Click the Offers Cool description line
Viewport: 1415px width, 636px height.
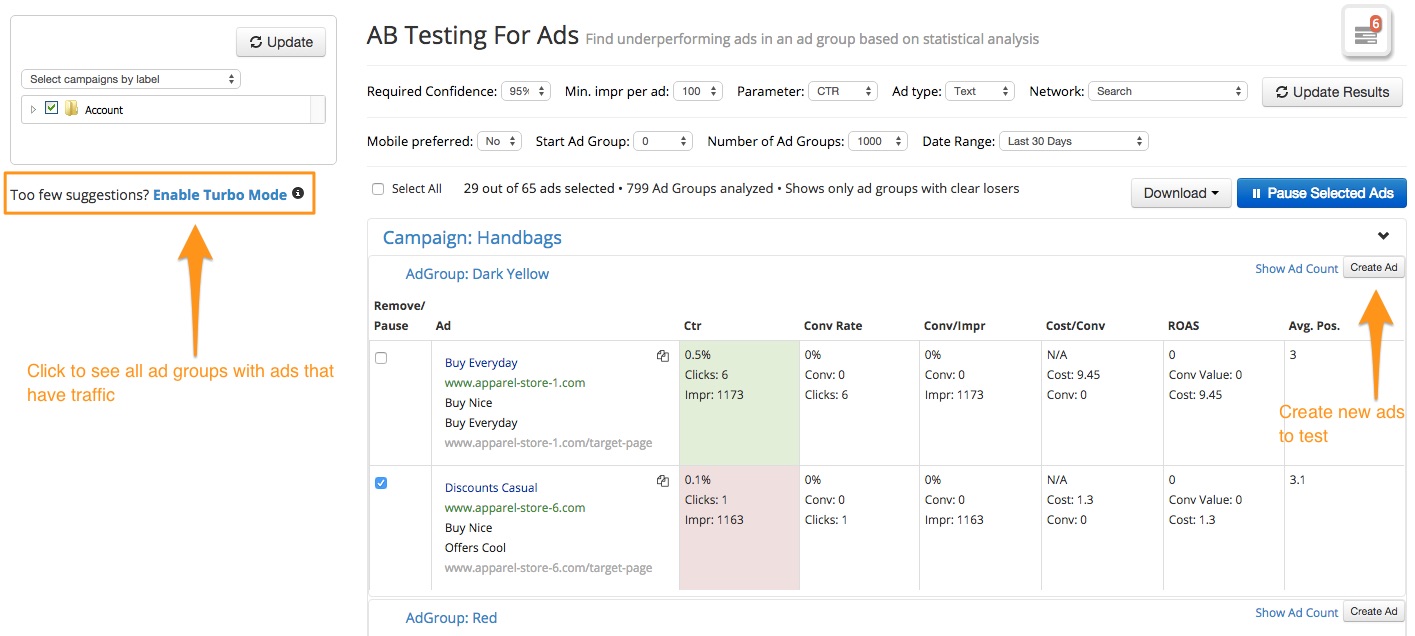(475, 548)
